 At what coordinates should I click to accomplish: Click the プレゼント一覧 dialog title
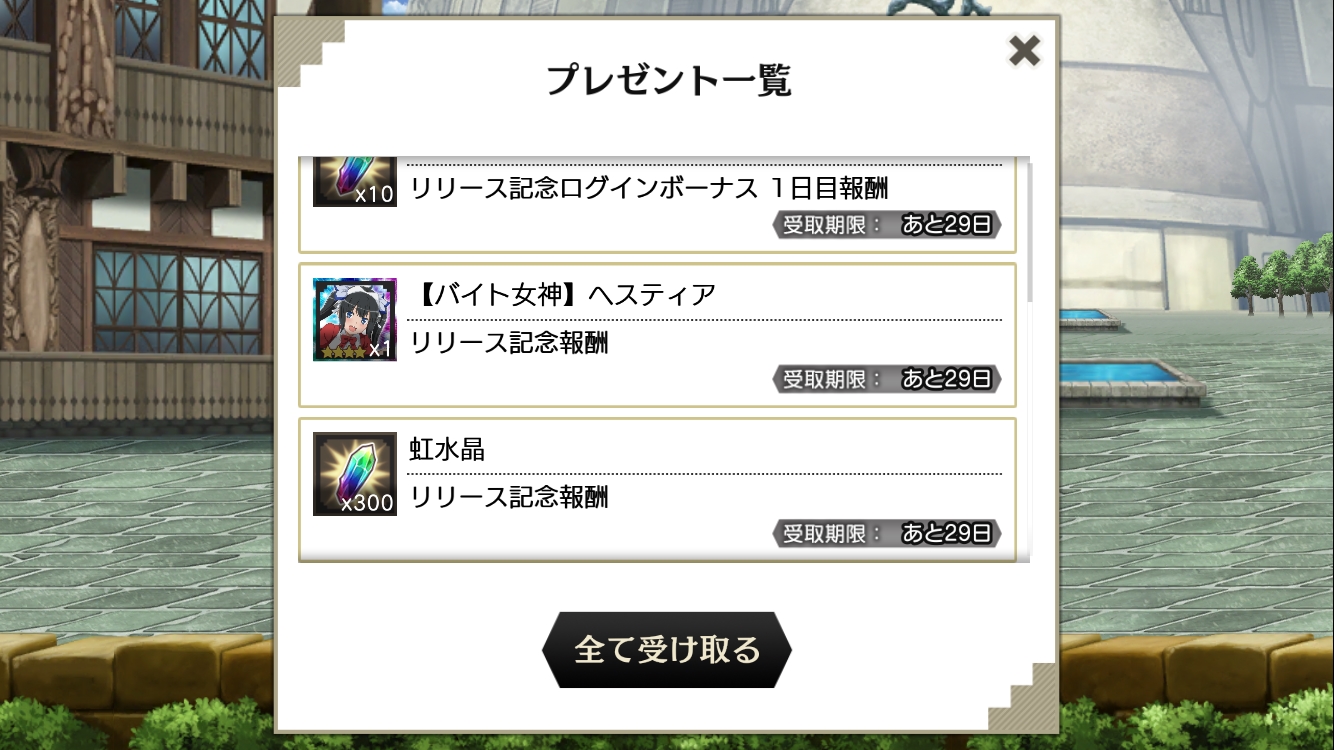pos(668,80)
